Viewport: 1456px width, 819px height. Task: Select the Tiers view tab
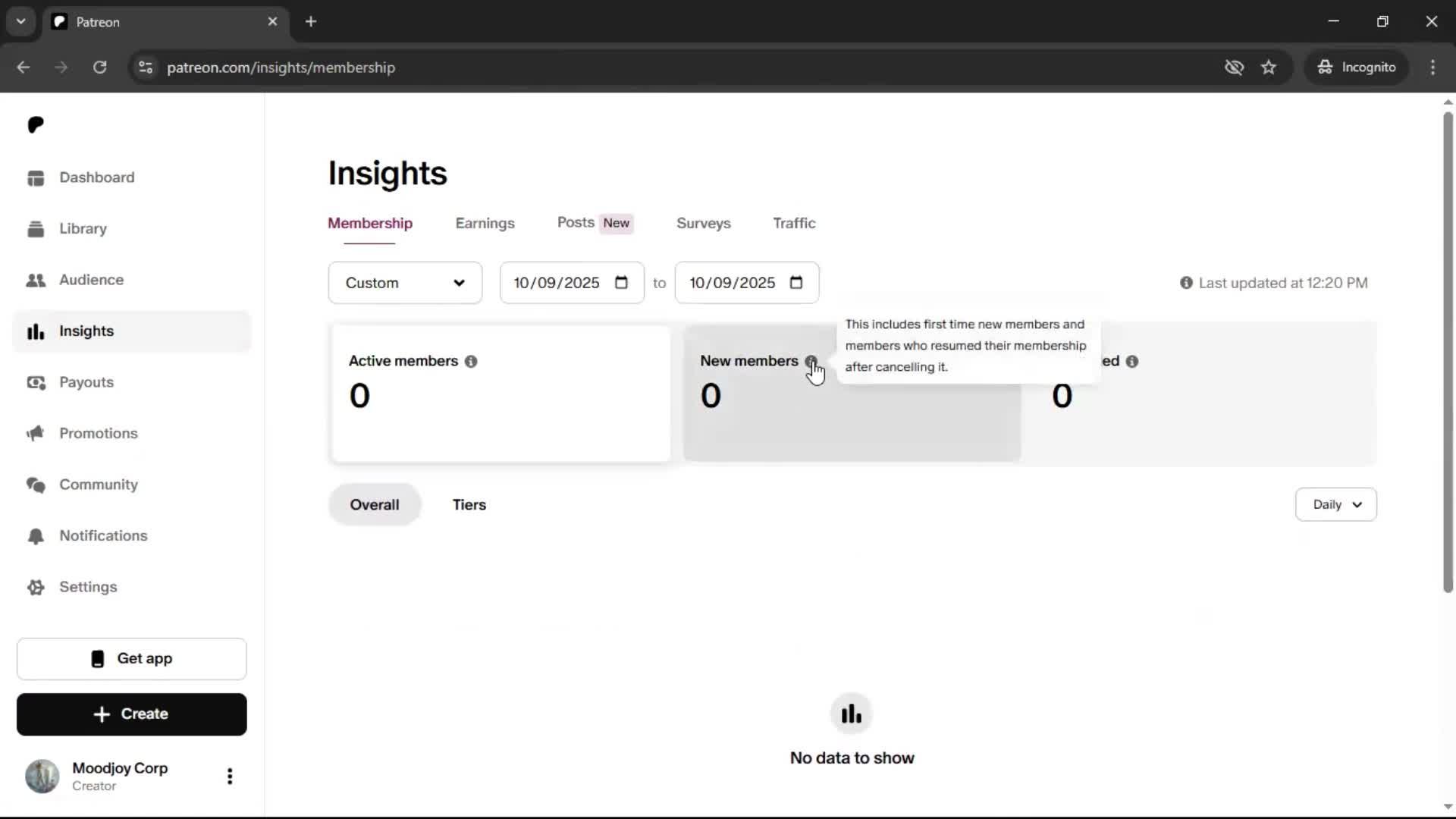(x=469, y=505)
